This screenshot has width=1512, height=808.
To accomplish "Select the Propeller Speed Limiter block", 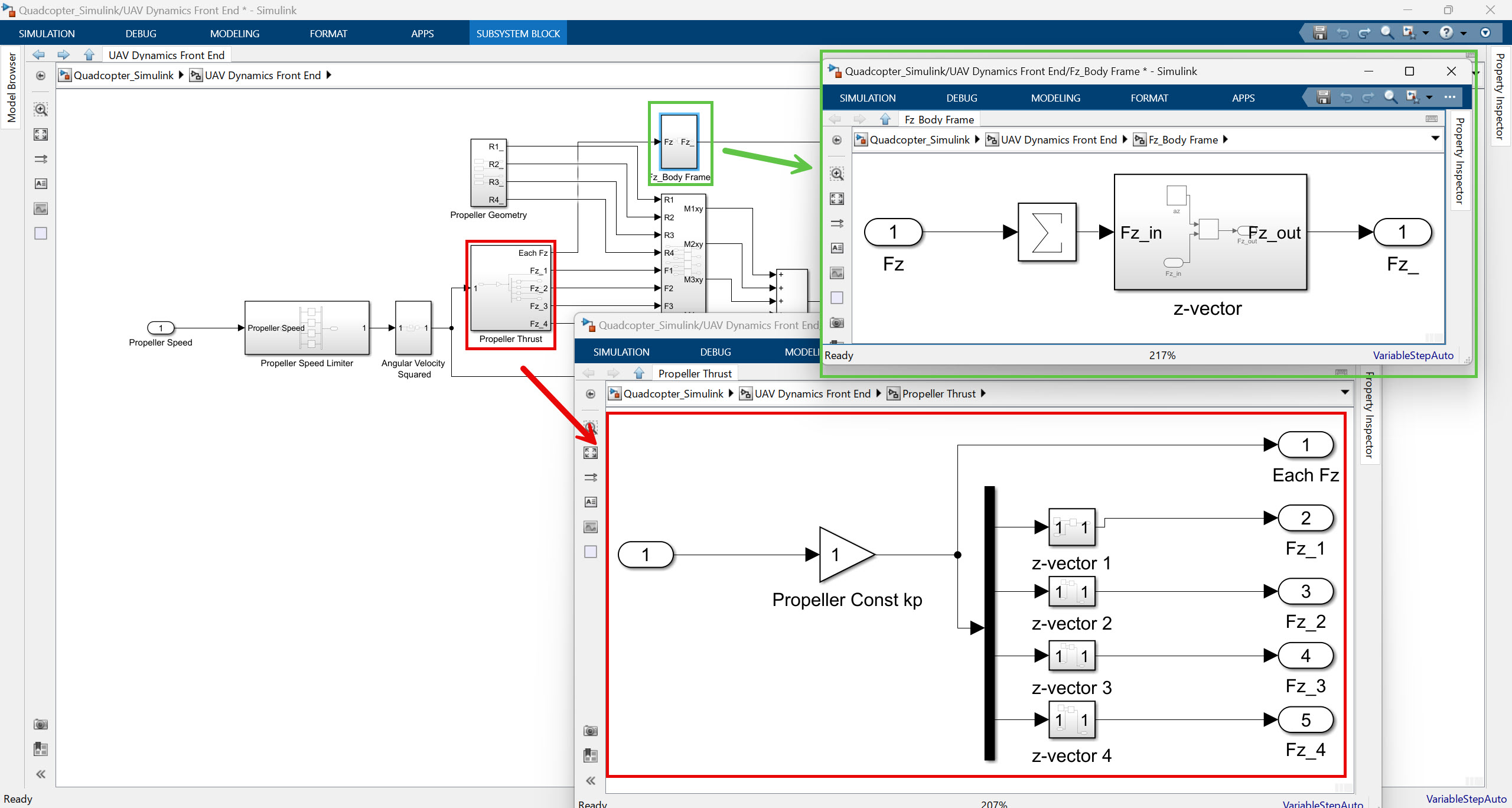I will (307, 328).
